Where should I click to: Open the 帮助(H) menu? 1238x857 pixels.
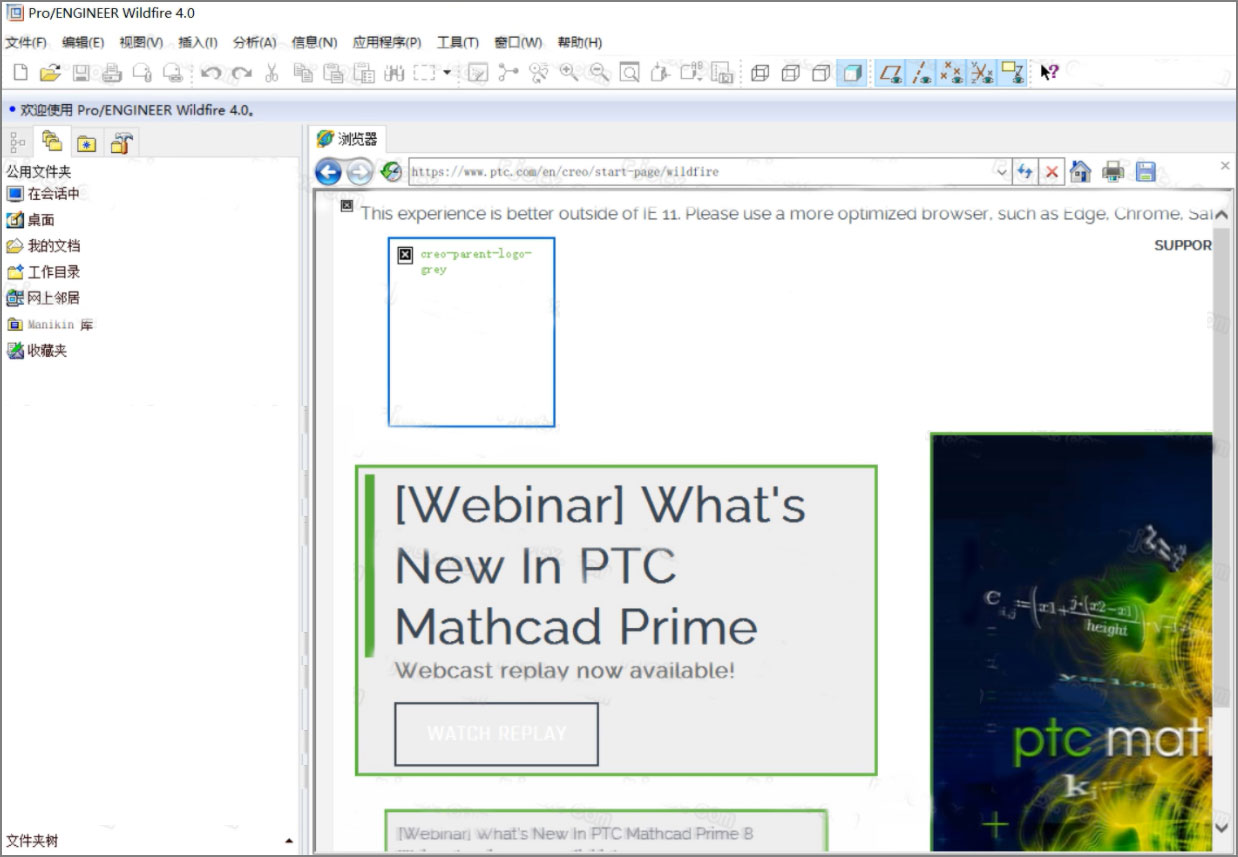pyautogui.click(x=580, y=42)
